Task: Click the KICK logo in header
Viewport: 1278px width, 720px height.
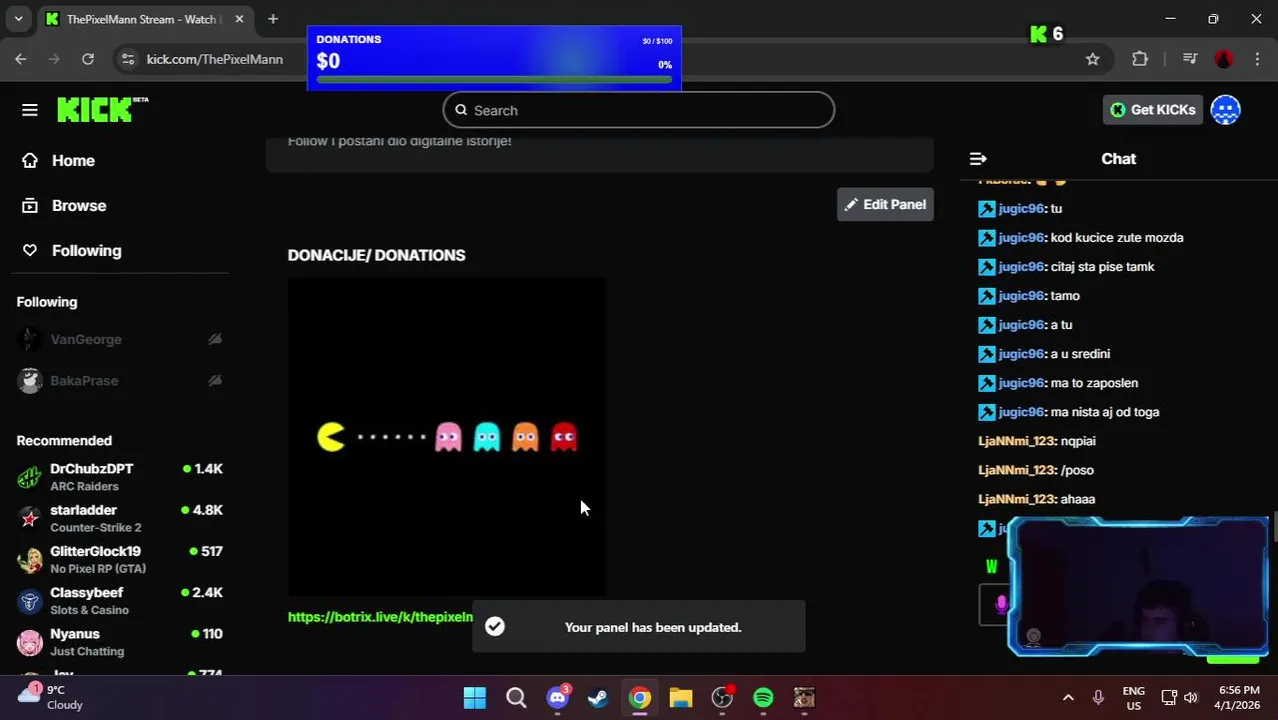Action: (102, 110)
